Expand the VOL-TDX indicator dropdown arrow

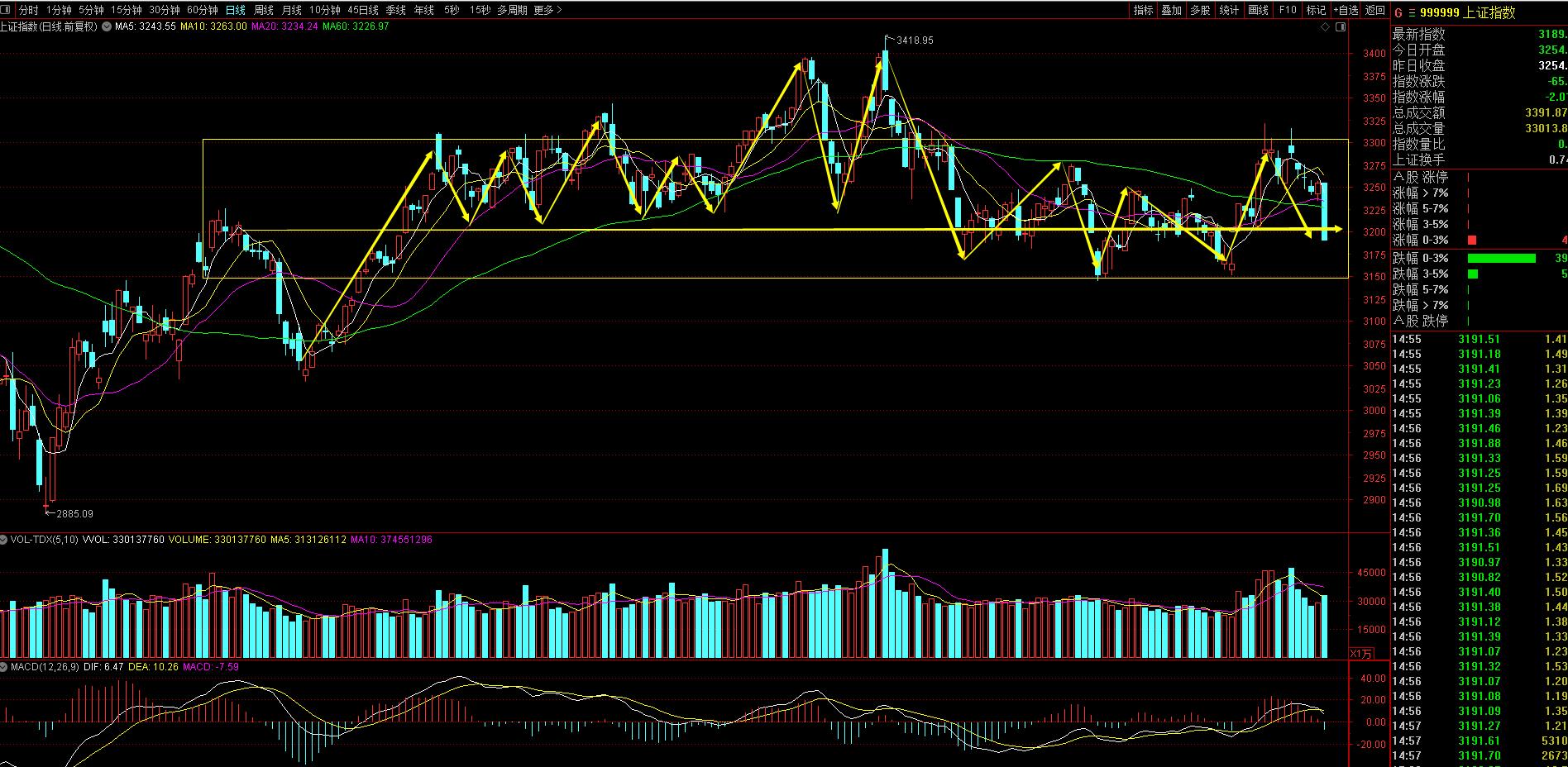5,540
